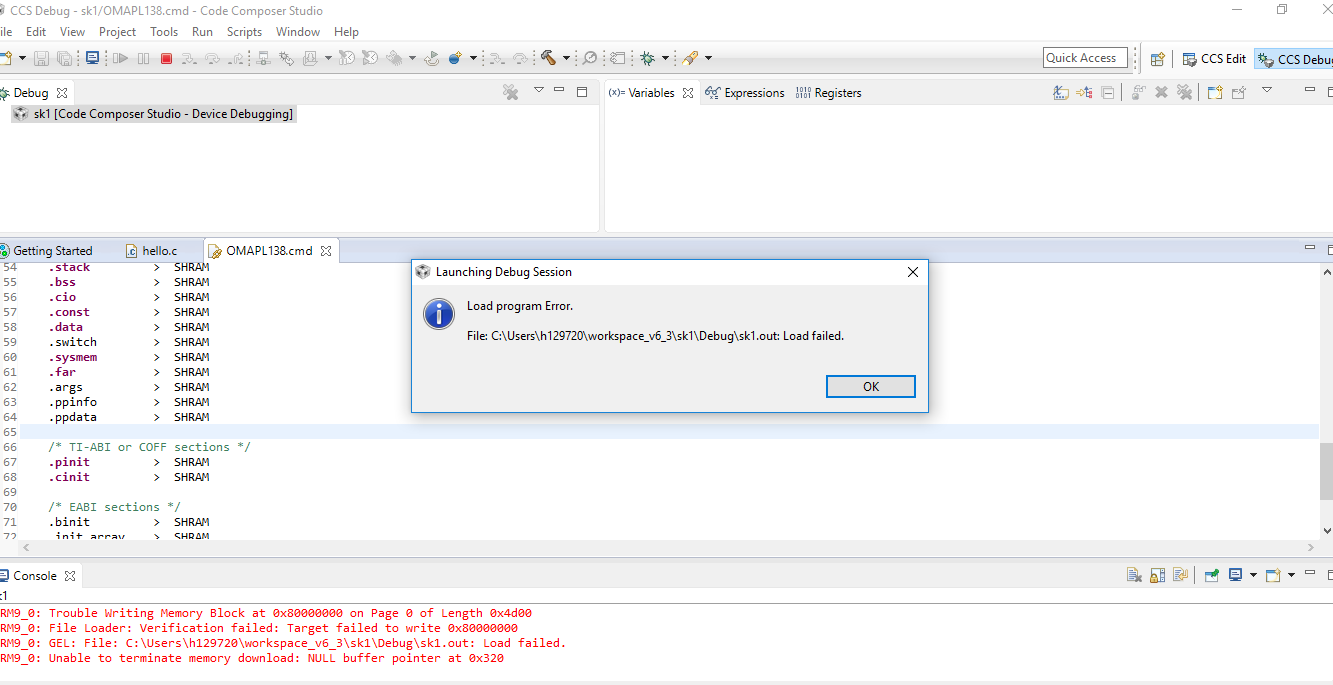Click the blue info icon in the Load program Error dialog
This screenshot has height=685, width=1333.
(439, 313)
